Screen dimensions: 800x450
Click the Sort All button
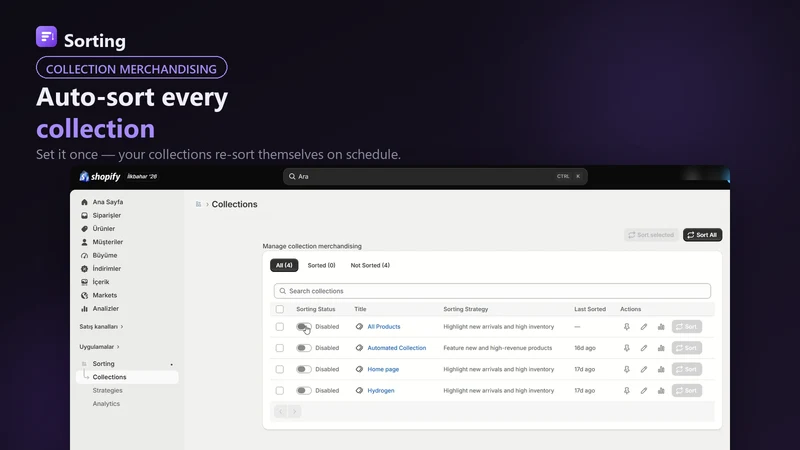coord(703,235)
